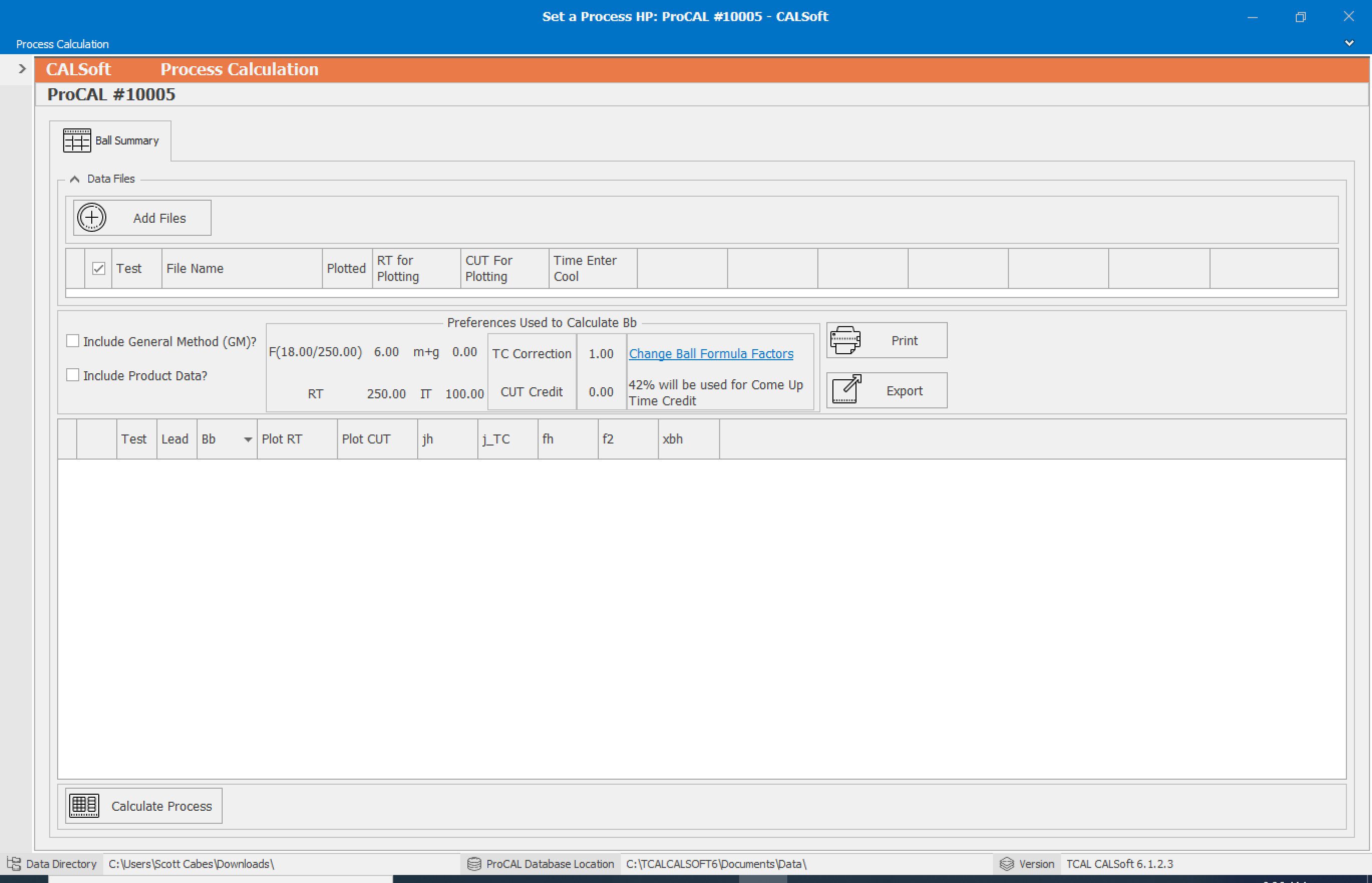Click the Test header in Data Files grid
Screen dimensions: 1372x883
[137, 268]
